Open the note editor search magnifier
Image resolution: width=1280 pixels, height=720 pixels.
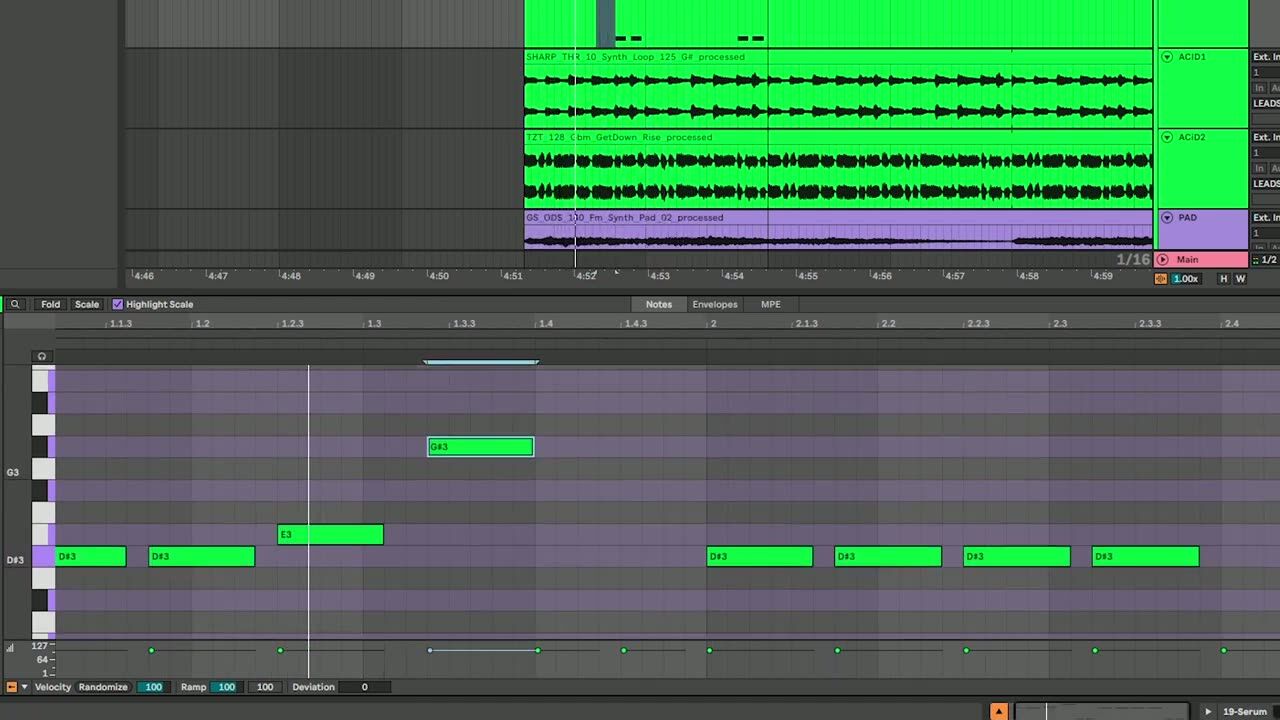(15, 304)
